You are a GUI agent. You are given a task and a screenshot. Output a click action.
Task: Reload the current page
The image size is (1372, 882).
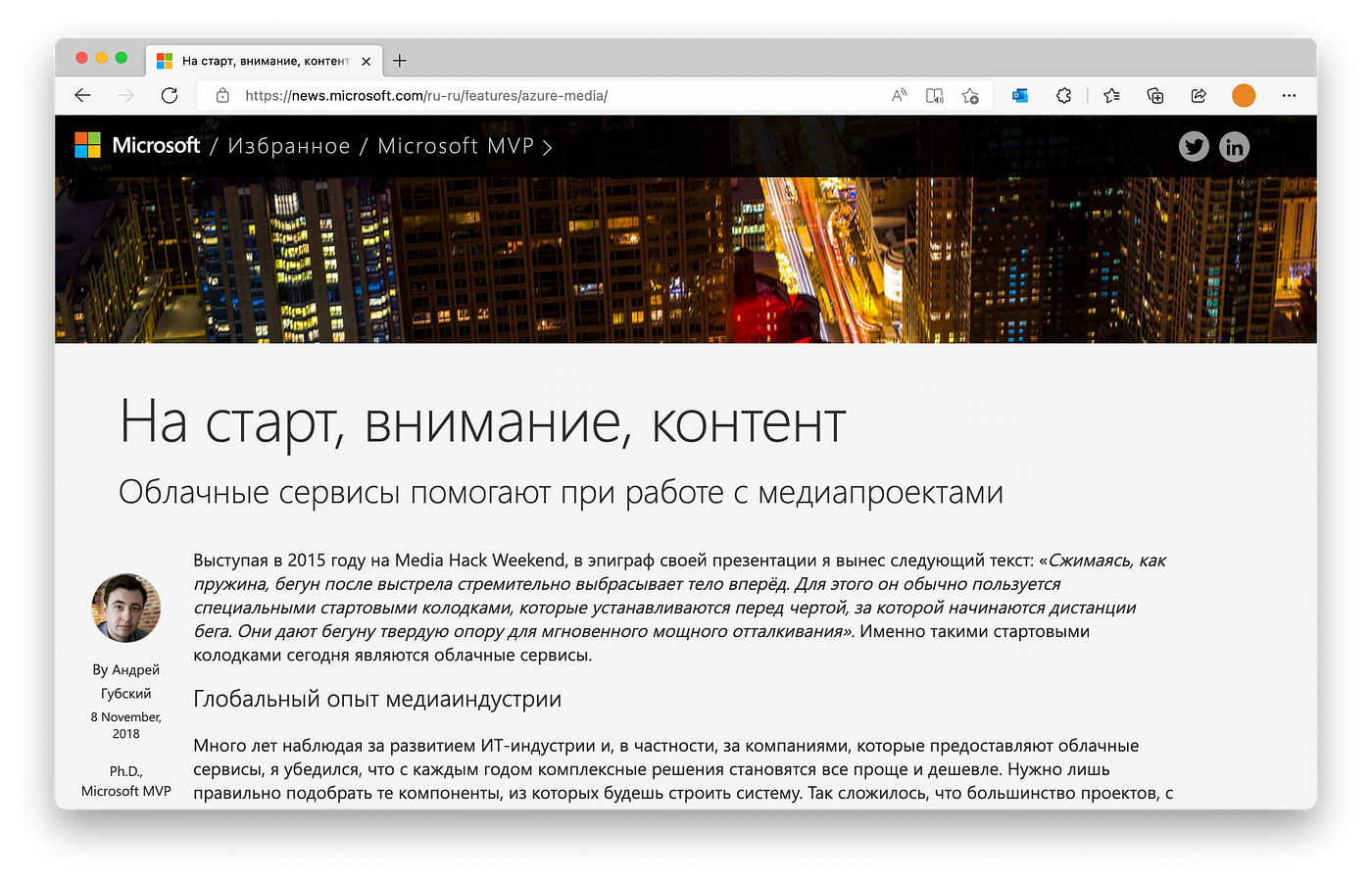coord(170,95)
